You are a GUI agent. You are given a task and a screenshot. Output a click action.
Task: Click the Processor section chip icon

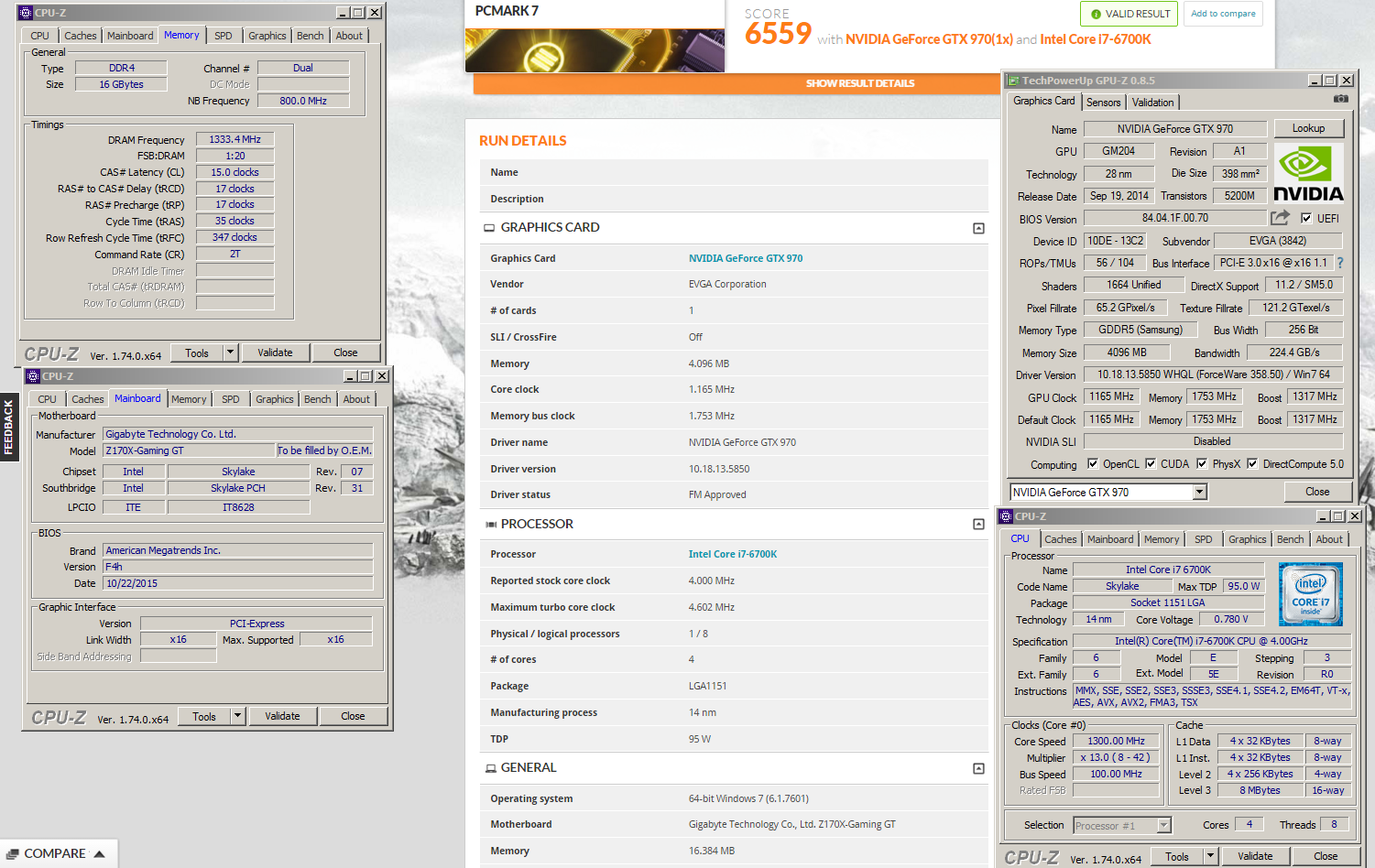point(491,525)
